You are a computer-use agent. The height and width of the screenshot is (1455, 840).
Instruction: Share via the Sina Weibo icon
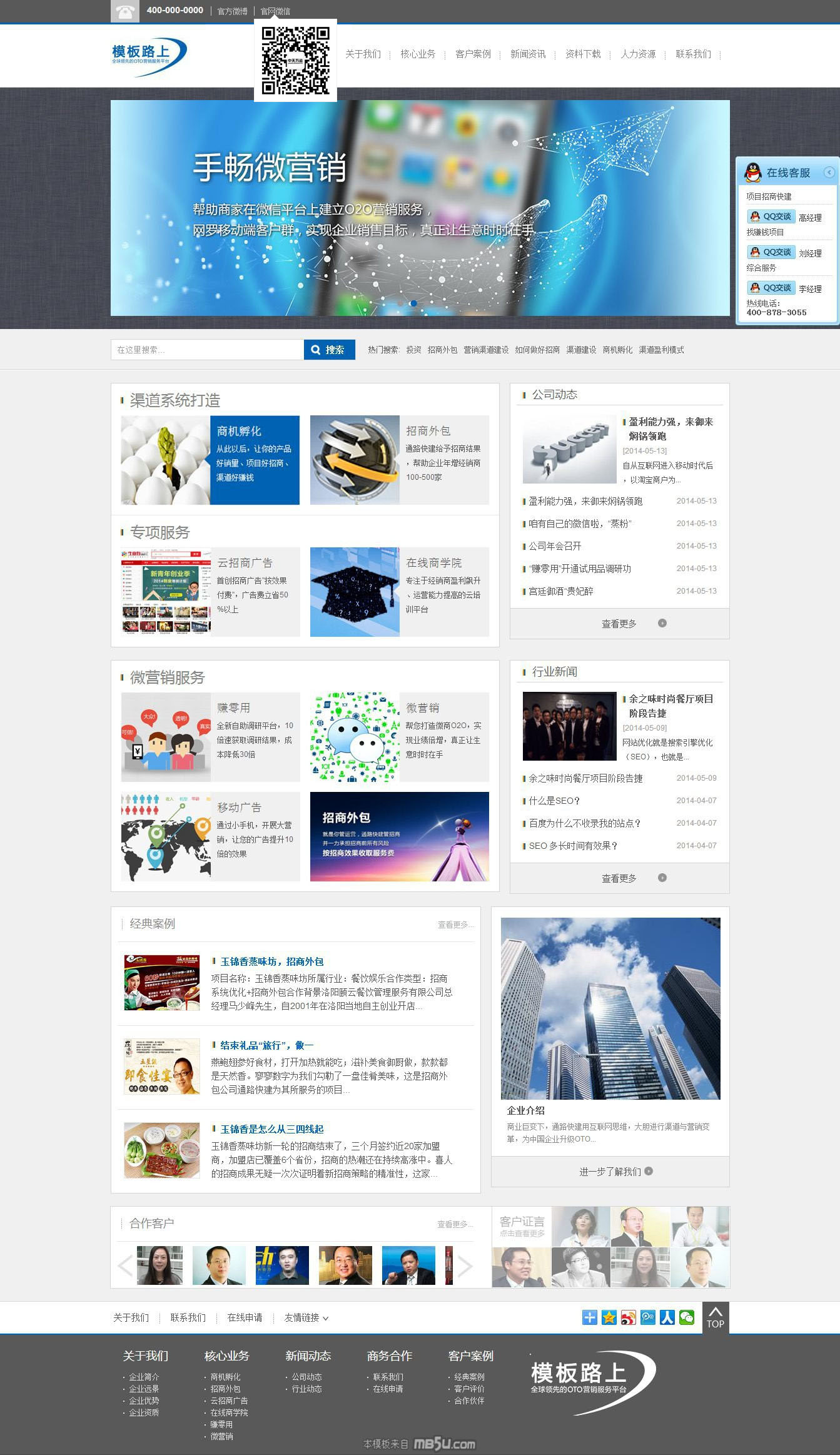628,1317
